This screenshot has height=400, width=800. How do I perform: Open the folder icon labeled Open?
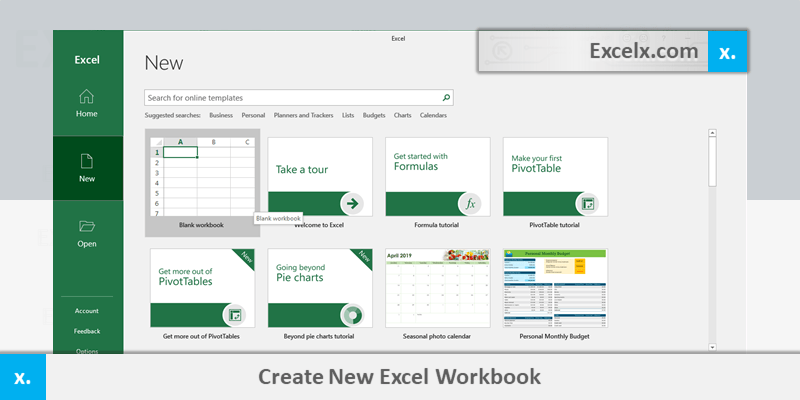point(87,226)
